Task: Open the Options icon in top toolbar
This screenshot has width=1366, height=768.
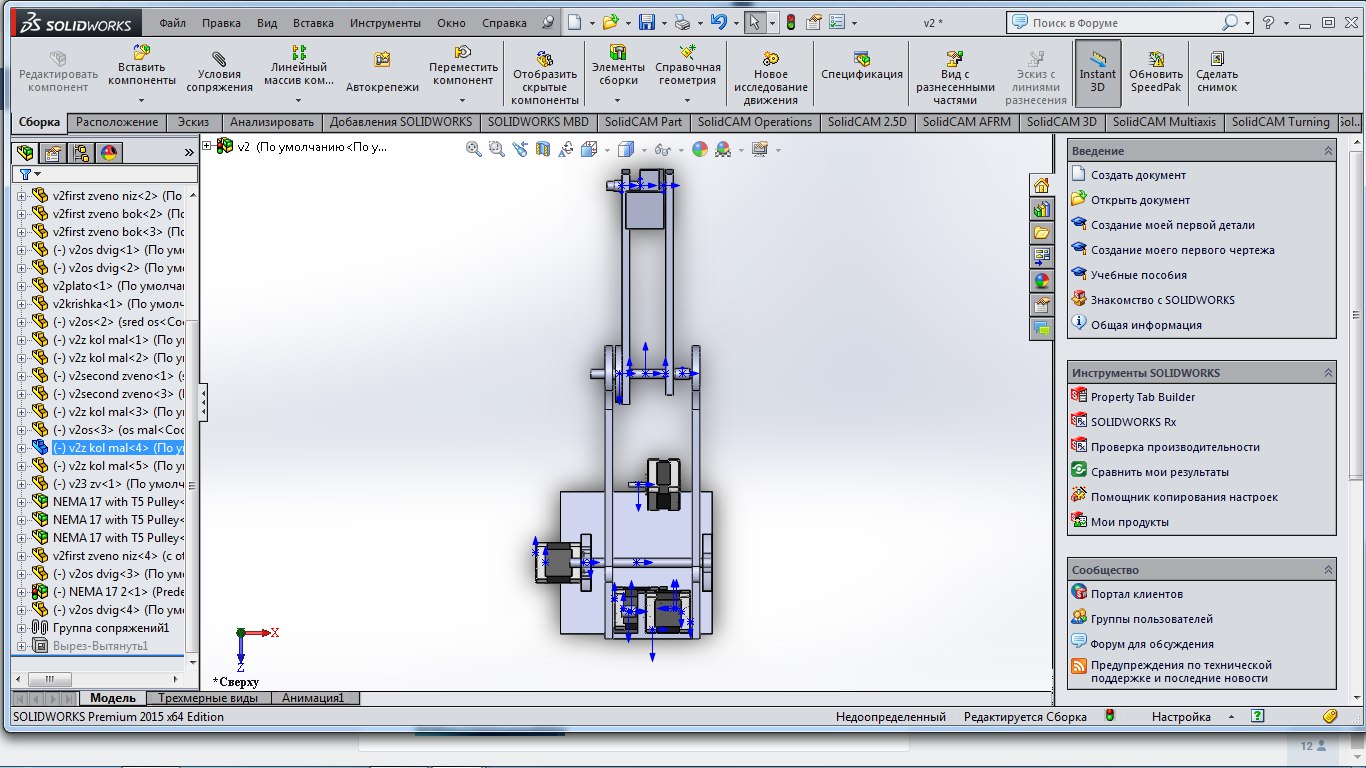Action: click(813, 22)
